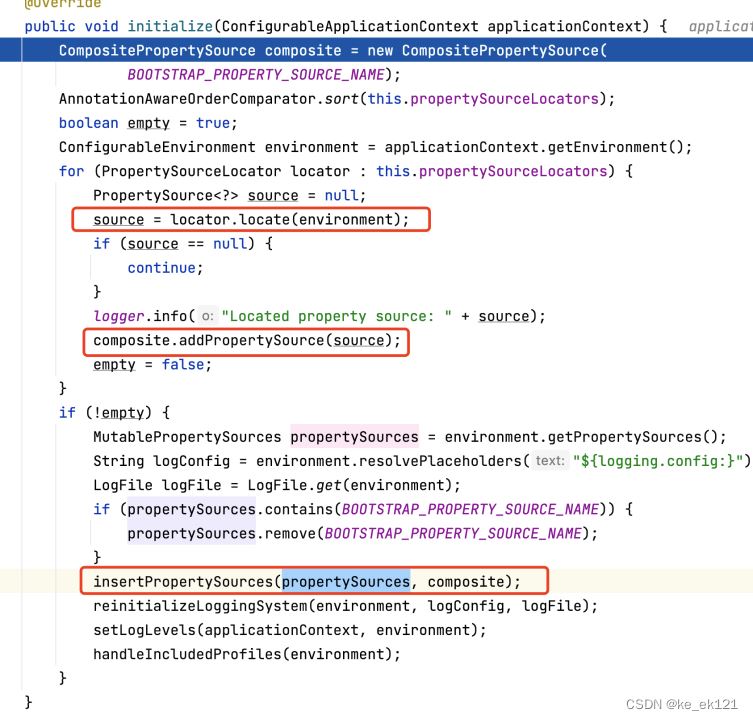Image resolution: width=753 pixels, height=720 pixels.
Task: Click the selected propertySources argument
Action: (346, 582)
